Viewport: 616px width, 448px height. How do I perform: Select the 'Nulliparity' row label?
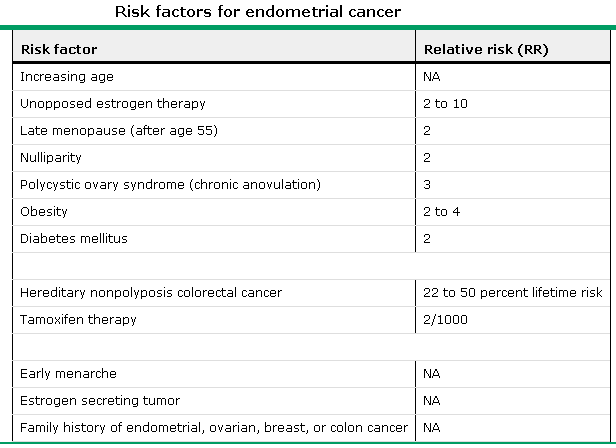click(x=51, y=158)
